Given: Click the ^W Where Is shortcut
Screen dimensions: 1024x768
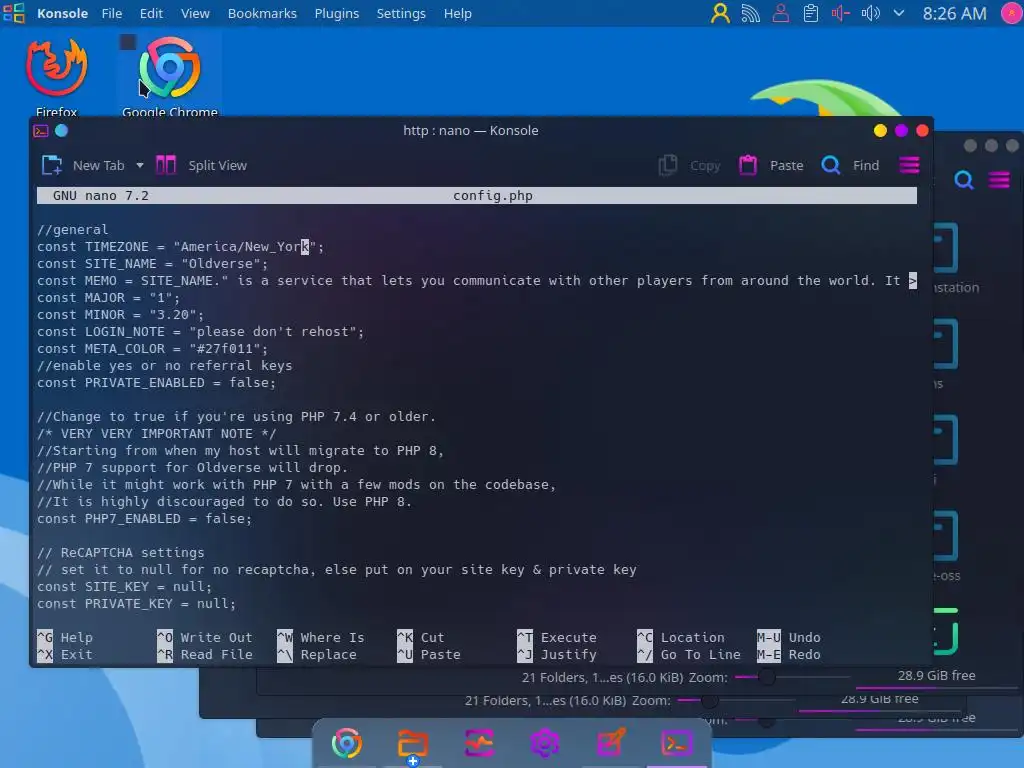Looking at the screenshot, I should point(321,637).
